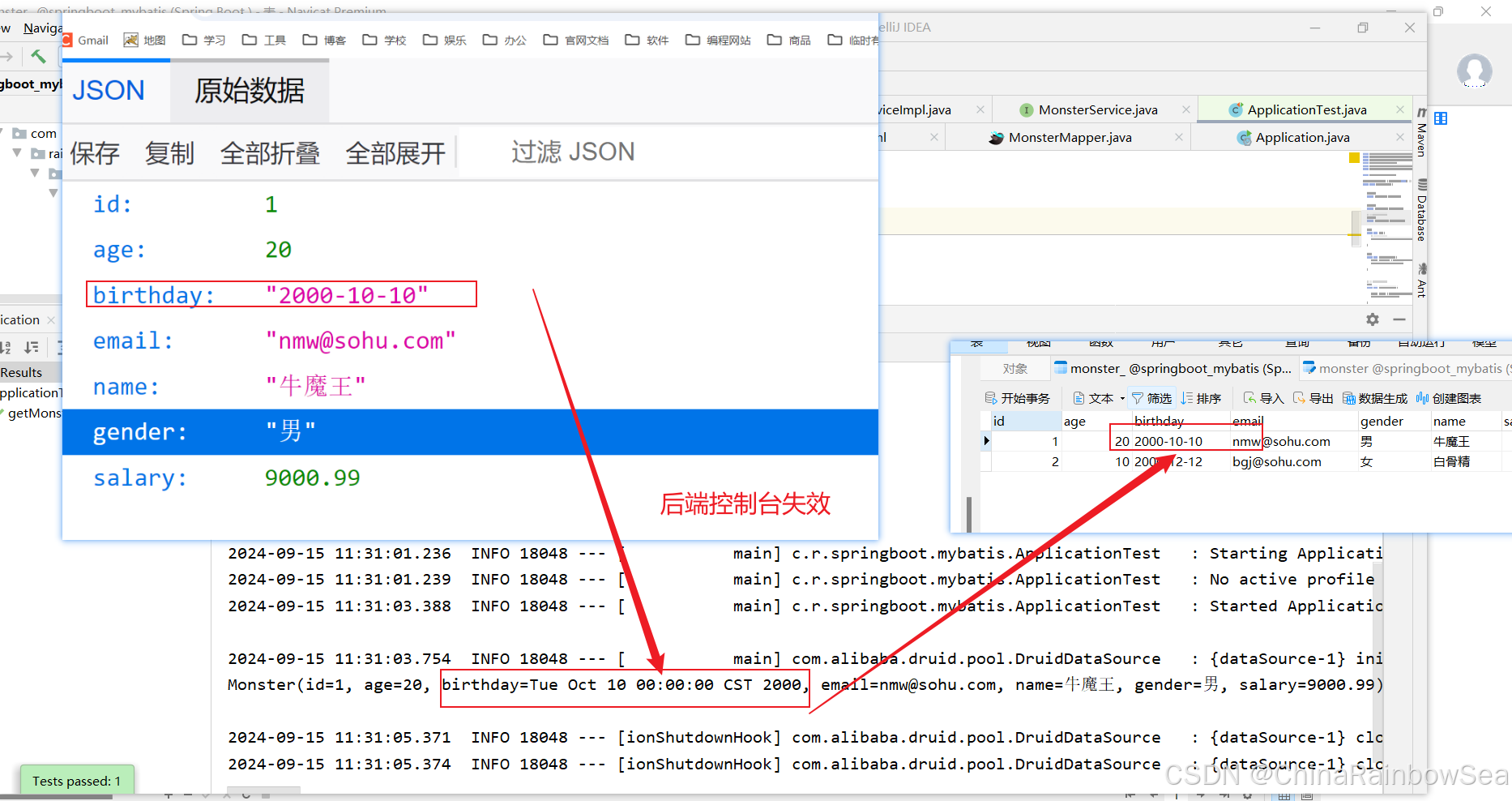Select the ApplicationTest.java editor tab
1512x801 pixels.
(x=1305, y=109)
